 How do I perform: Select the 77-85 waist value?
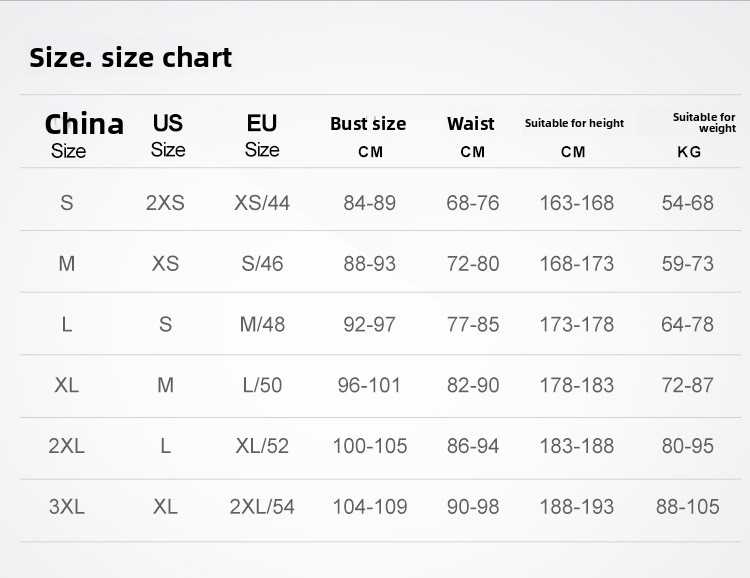(x=473, y=325)
